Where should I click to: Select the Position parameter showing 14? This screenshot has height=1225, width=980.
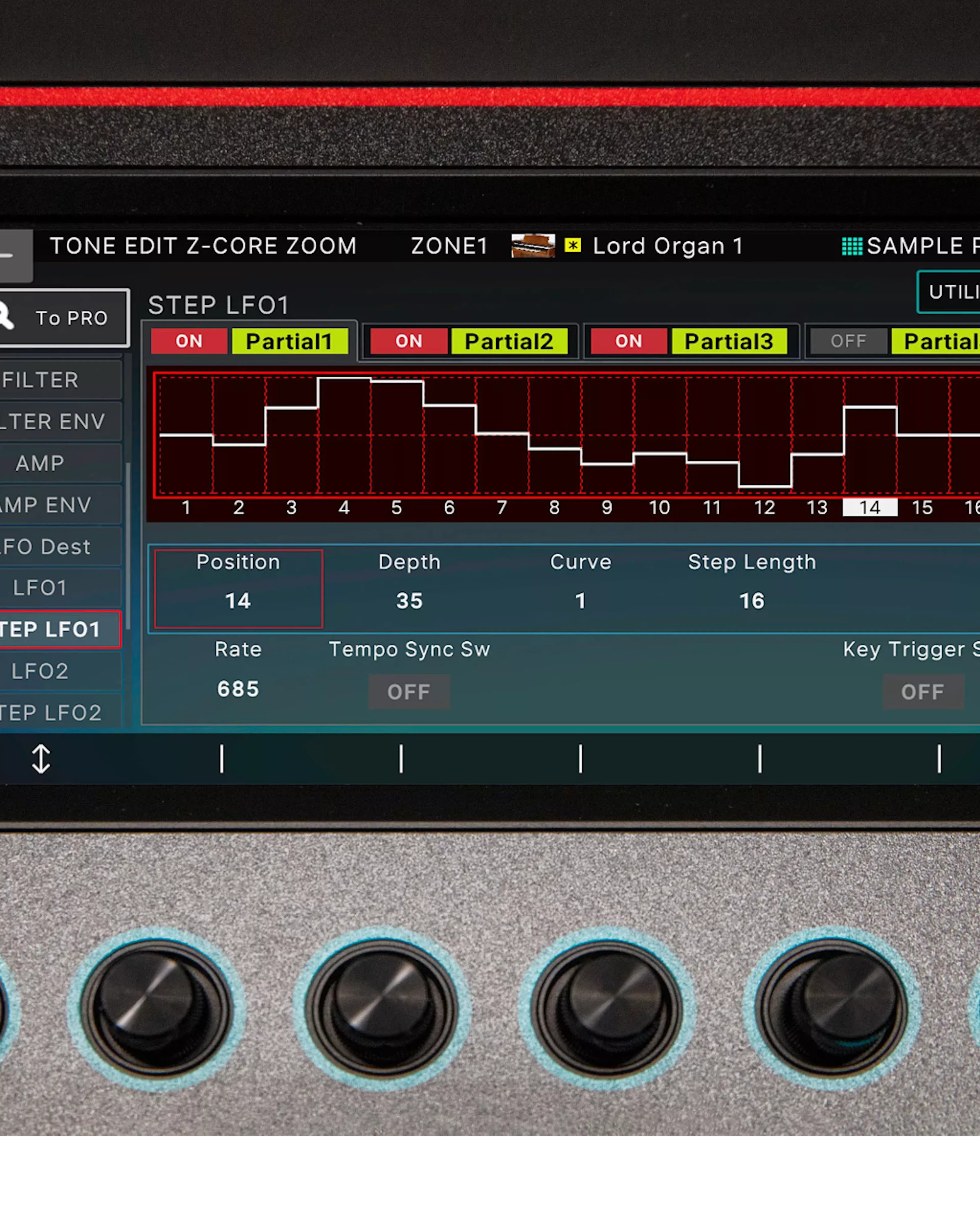[238, 589]
